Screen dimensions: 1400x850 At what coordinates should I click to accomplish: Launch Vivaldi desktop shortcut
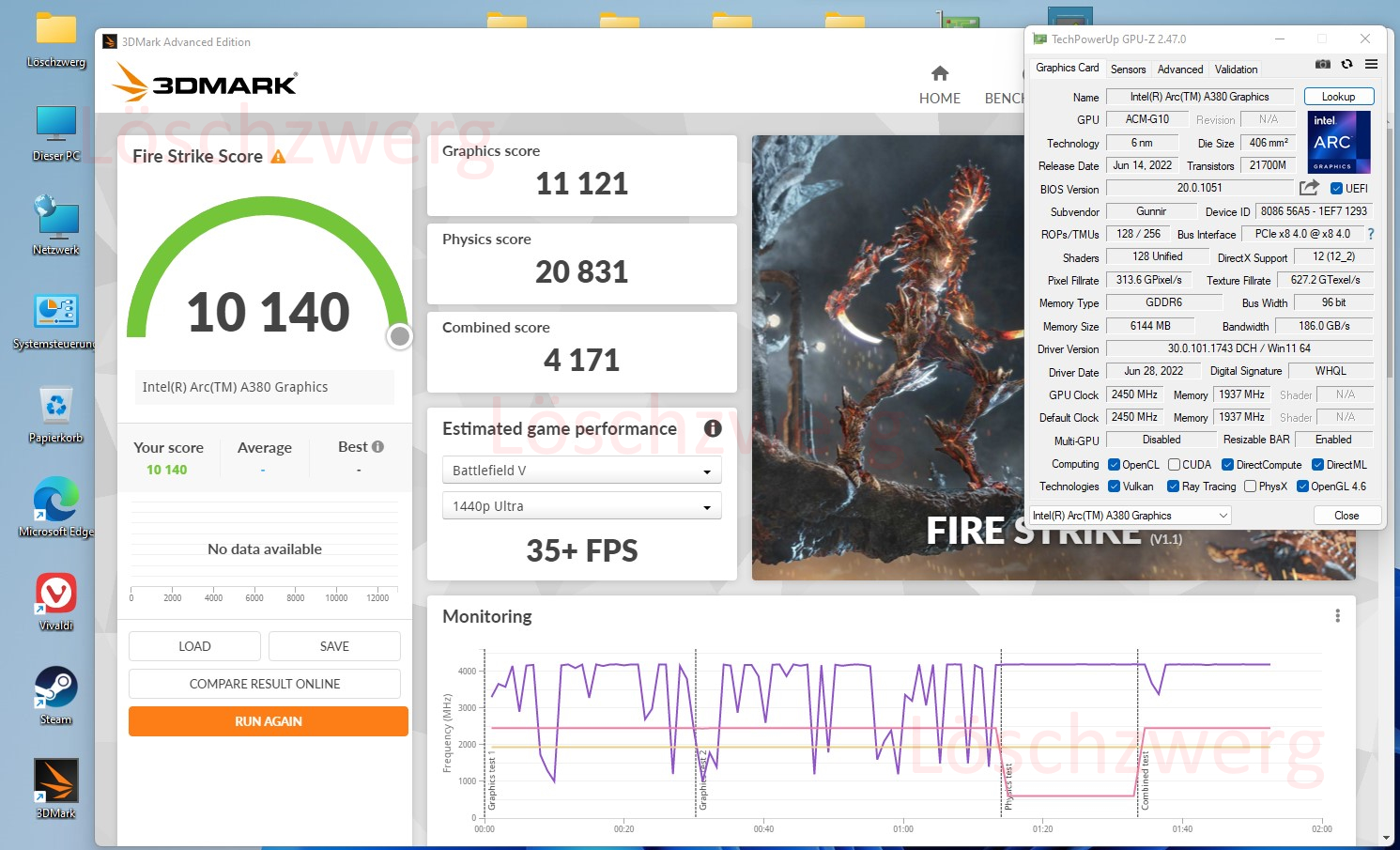56,602
